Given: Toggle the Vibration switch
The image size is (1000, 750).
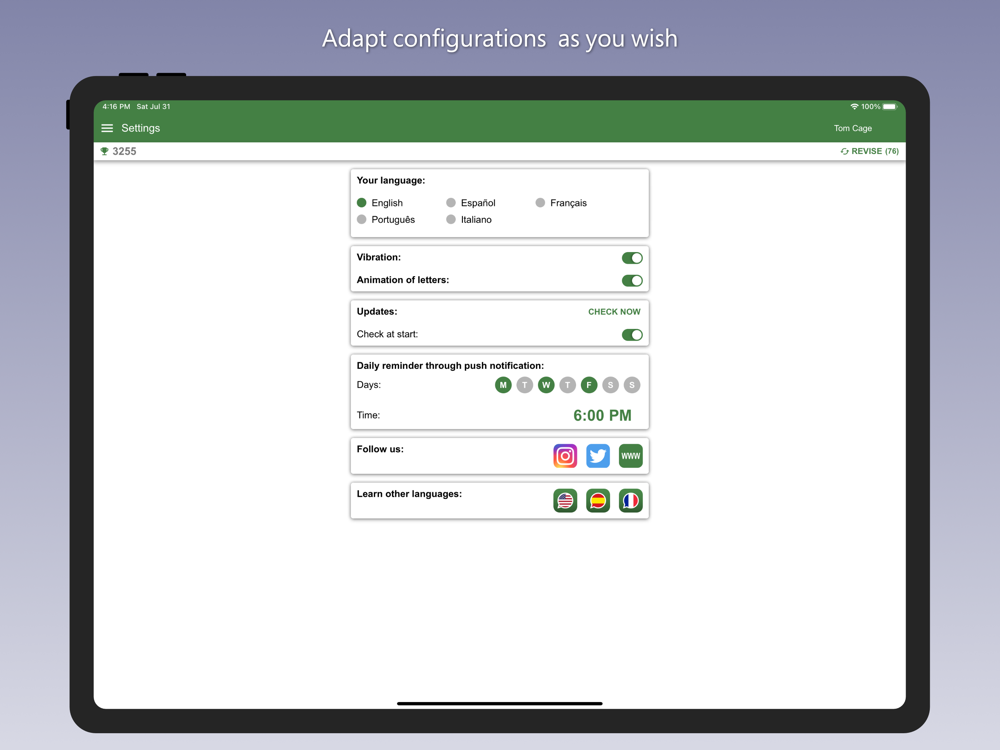Looking at the screenshot, I should pyautogui.click(x=632, y=258).
